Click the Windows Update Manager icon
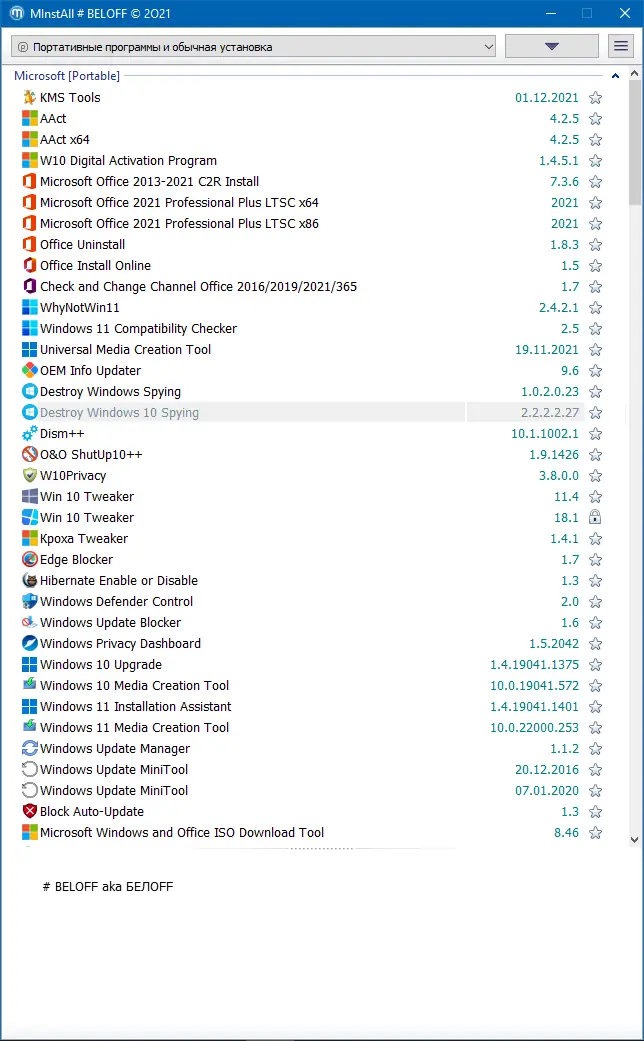This screenshot has height=1041, width=644. pos(29,748)
